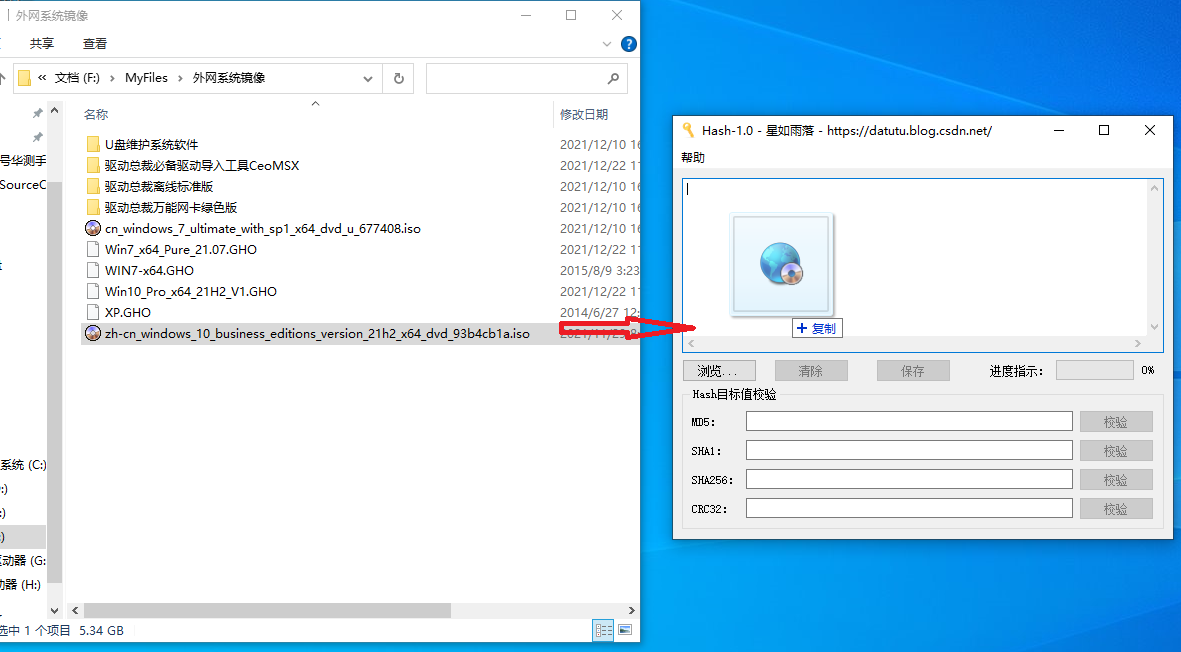
Task: Select the U盘维护系统软件 folder name
Action: click(x=151, y=144)
